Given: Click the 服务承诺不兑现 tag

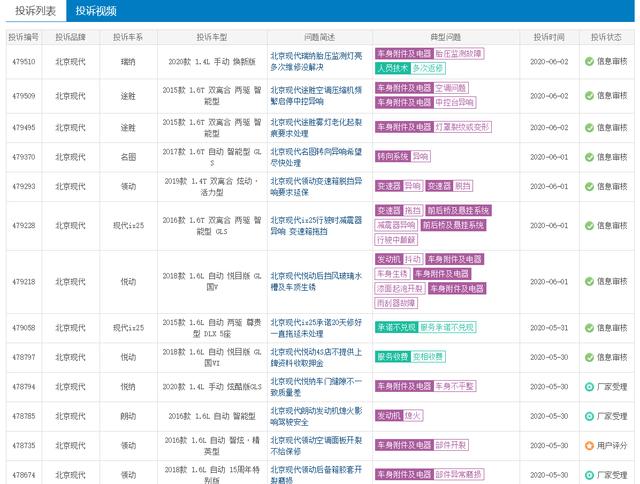Looking at the screenshot, I should pyautogui.click(x=447, y=327).
